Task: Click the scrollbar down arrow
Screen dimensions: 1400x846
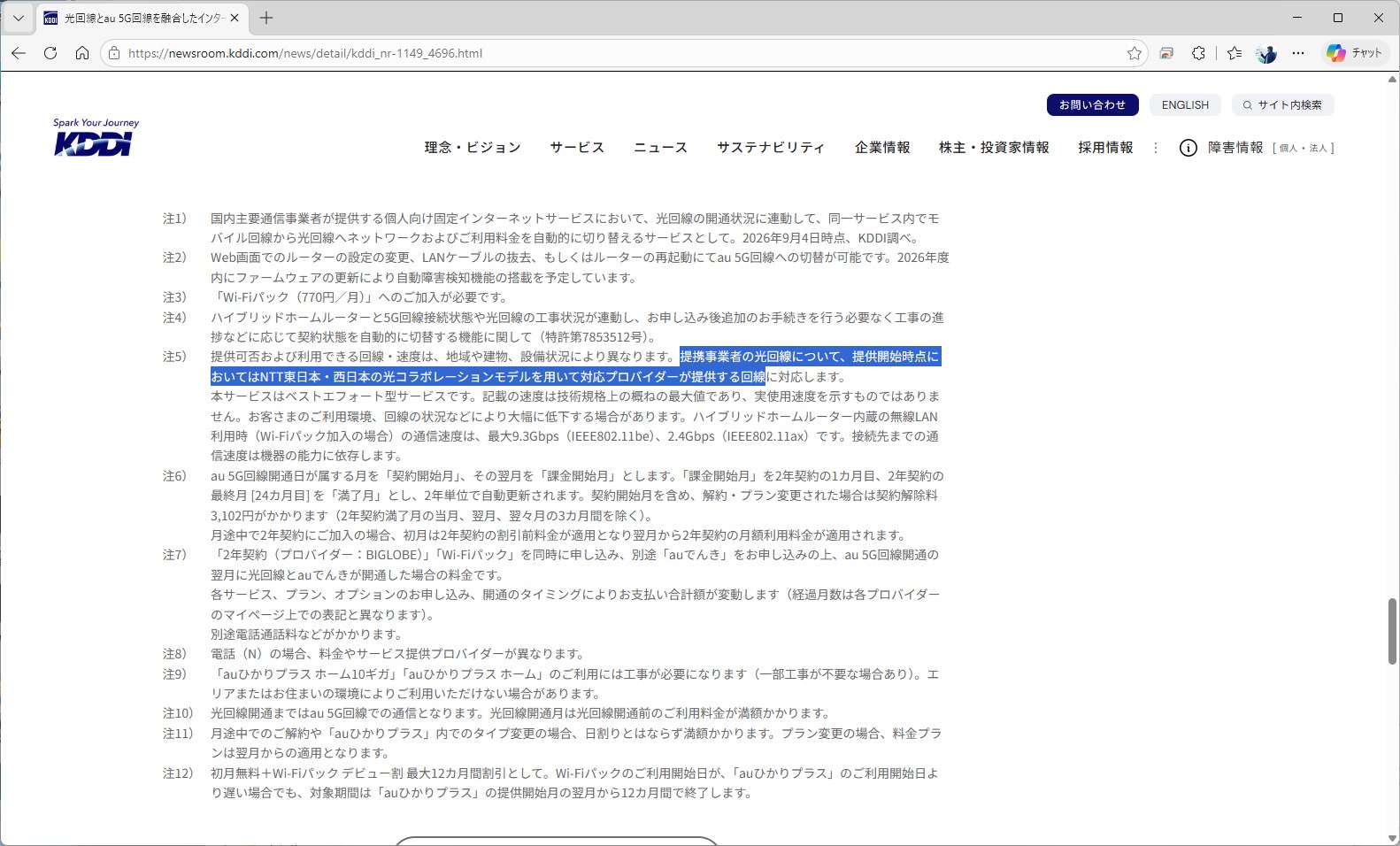Action: tap(1392, 839)
